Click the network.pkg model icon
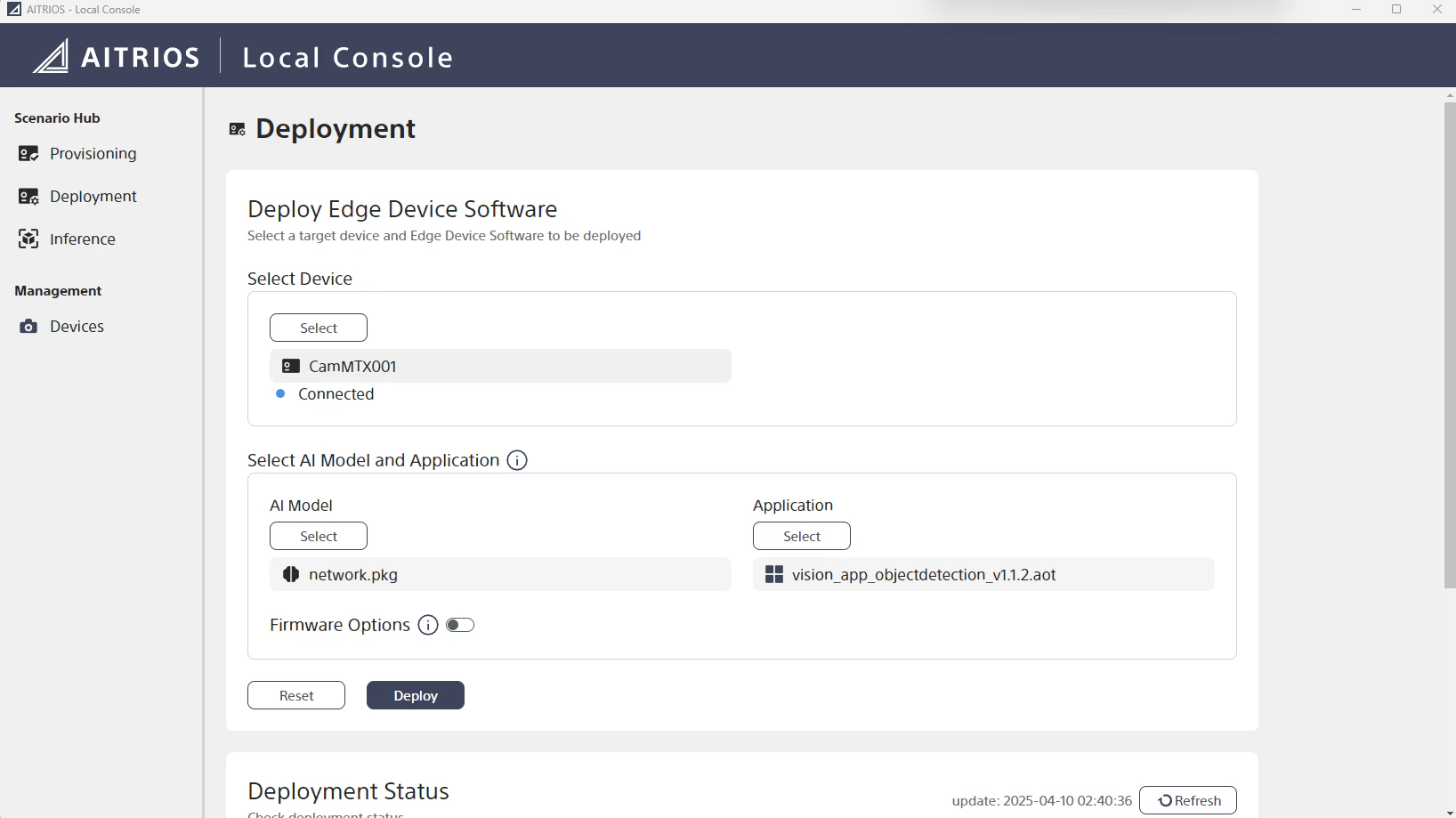 (x=291, y=574)
